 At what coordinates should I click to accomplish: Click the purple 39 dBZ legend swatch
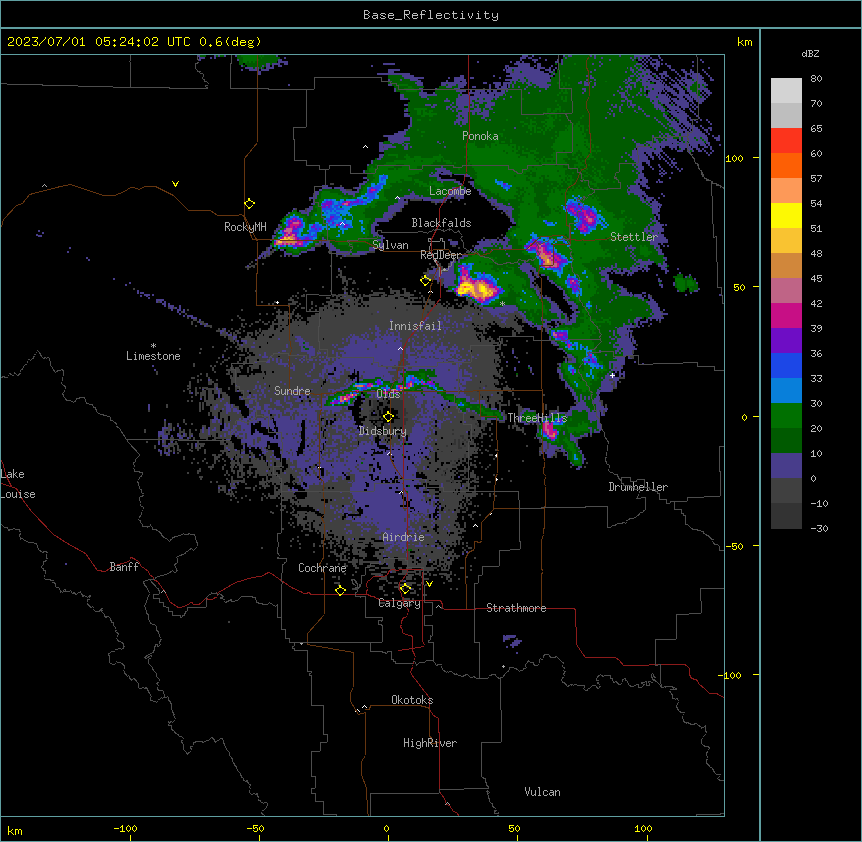click(x=786, y=340)
